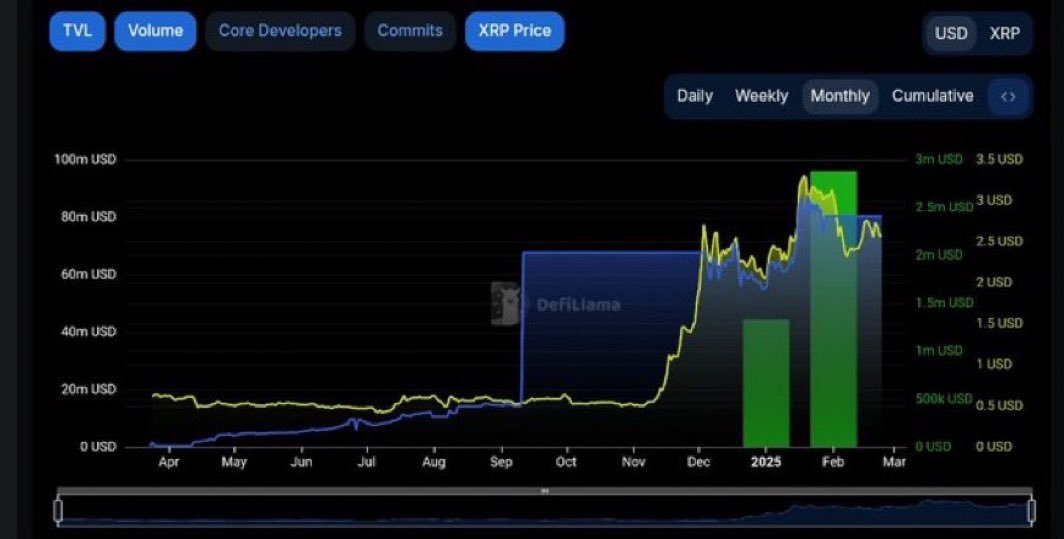Image resolution: width=1064 pixels, height=539 pixels.
Task: Click the Feb label on the time axis
Action: [833, 462]
